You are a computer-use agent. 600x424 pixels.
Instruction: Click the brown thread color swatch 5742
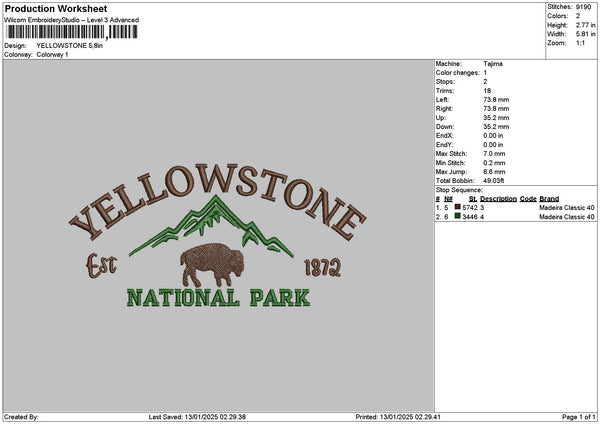click(457, 207)
